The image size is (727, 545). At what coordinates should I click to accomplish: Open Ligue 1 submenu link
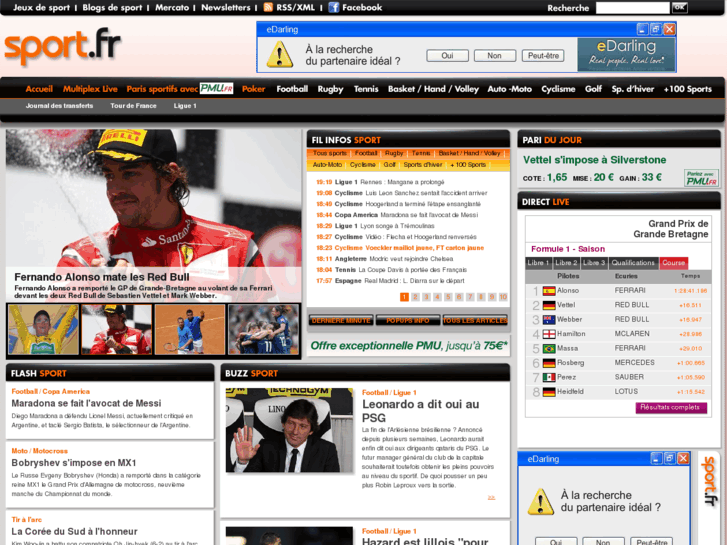point(185,106)
